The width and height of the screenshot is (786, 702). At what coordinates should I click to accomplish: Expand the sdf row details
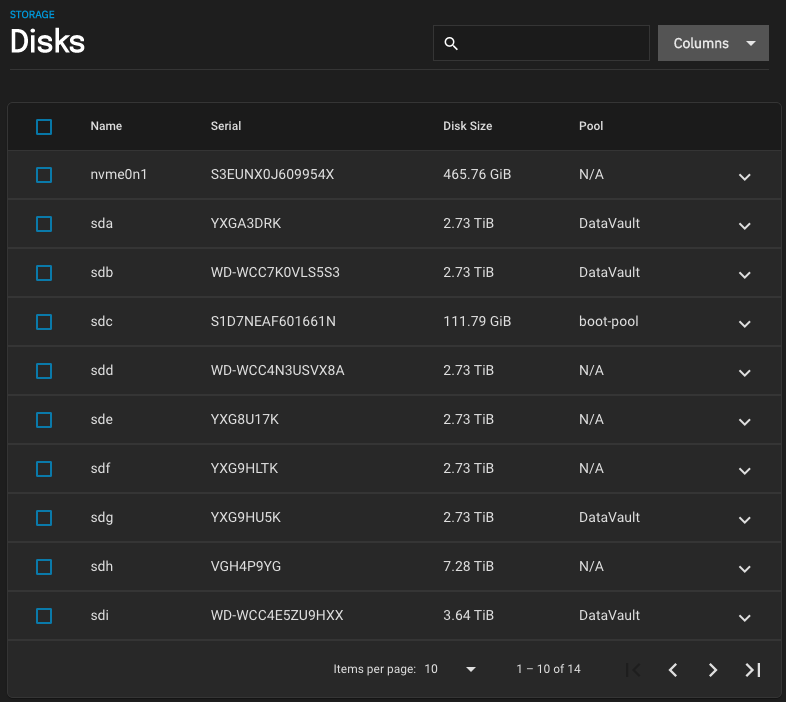pyautogui.click(x=744, y=470)
